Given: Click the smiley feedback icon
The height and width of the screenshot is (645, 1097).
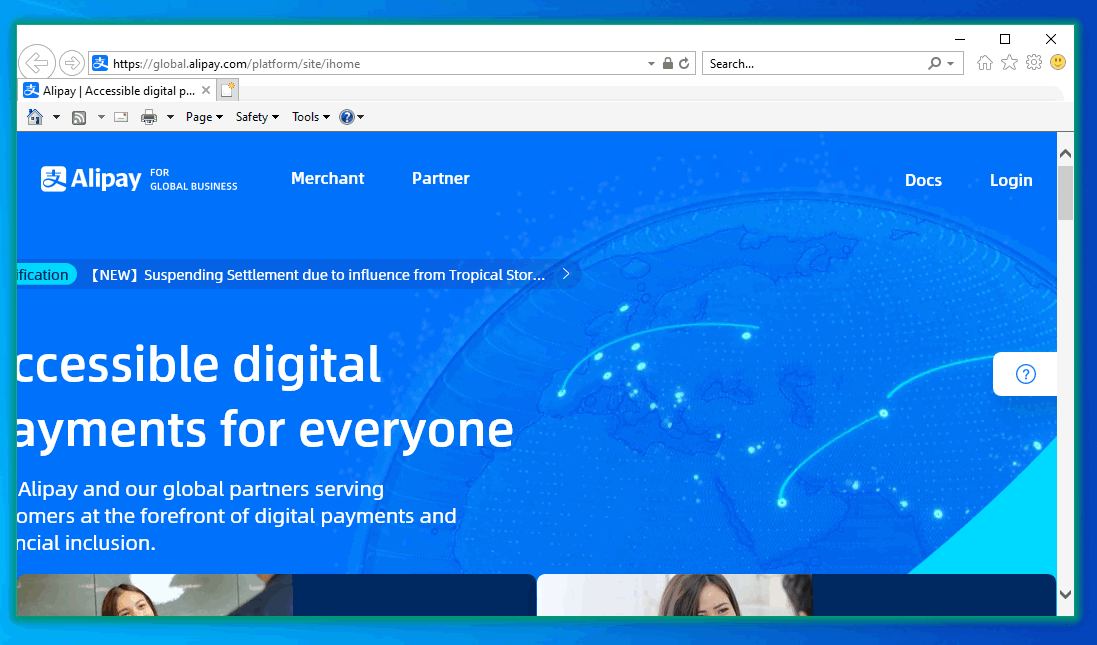Looking at the screenshot, I should [x=1058, y=63].
